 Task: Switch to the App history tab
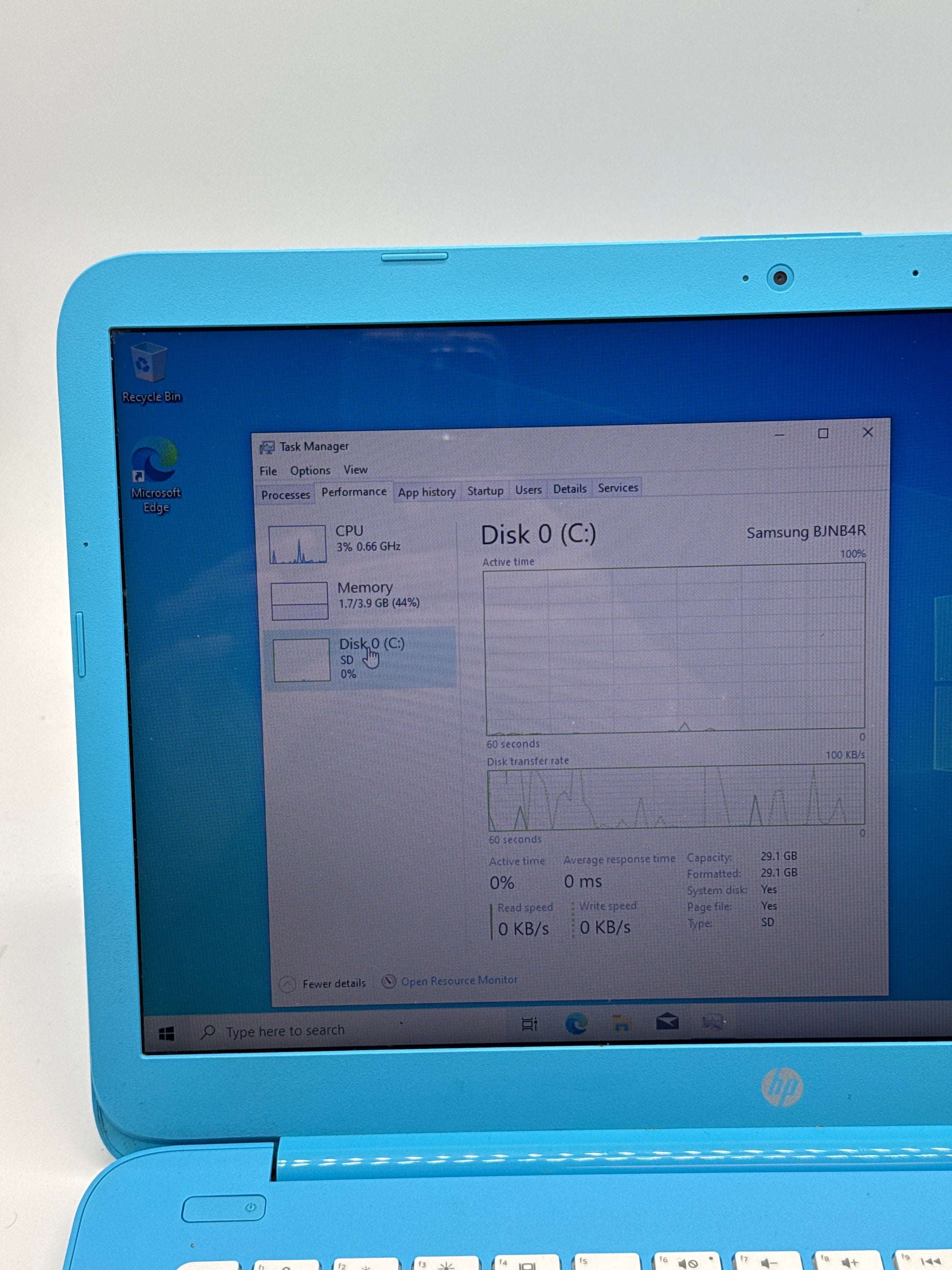point(427,492)
